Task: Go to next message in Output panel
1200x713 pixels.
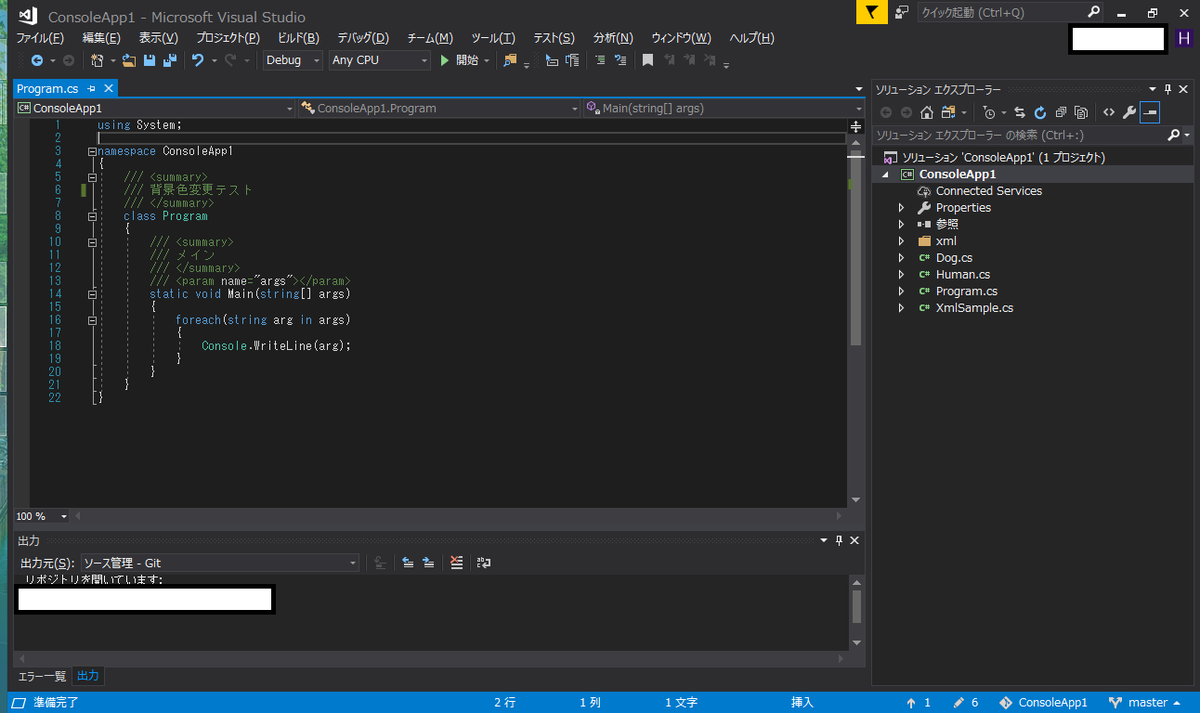Action: click(x=428, y=563)
